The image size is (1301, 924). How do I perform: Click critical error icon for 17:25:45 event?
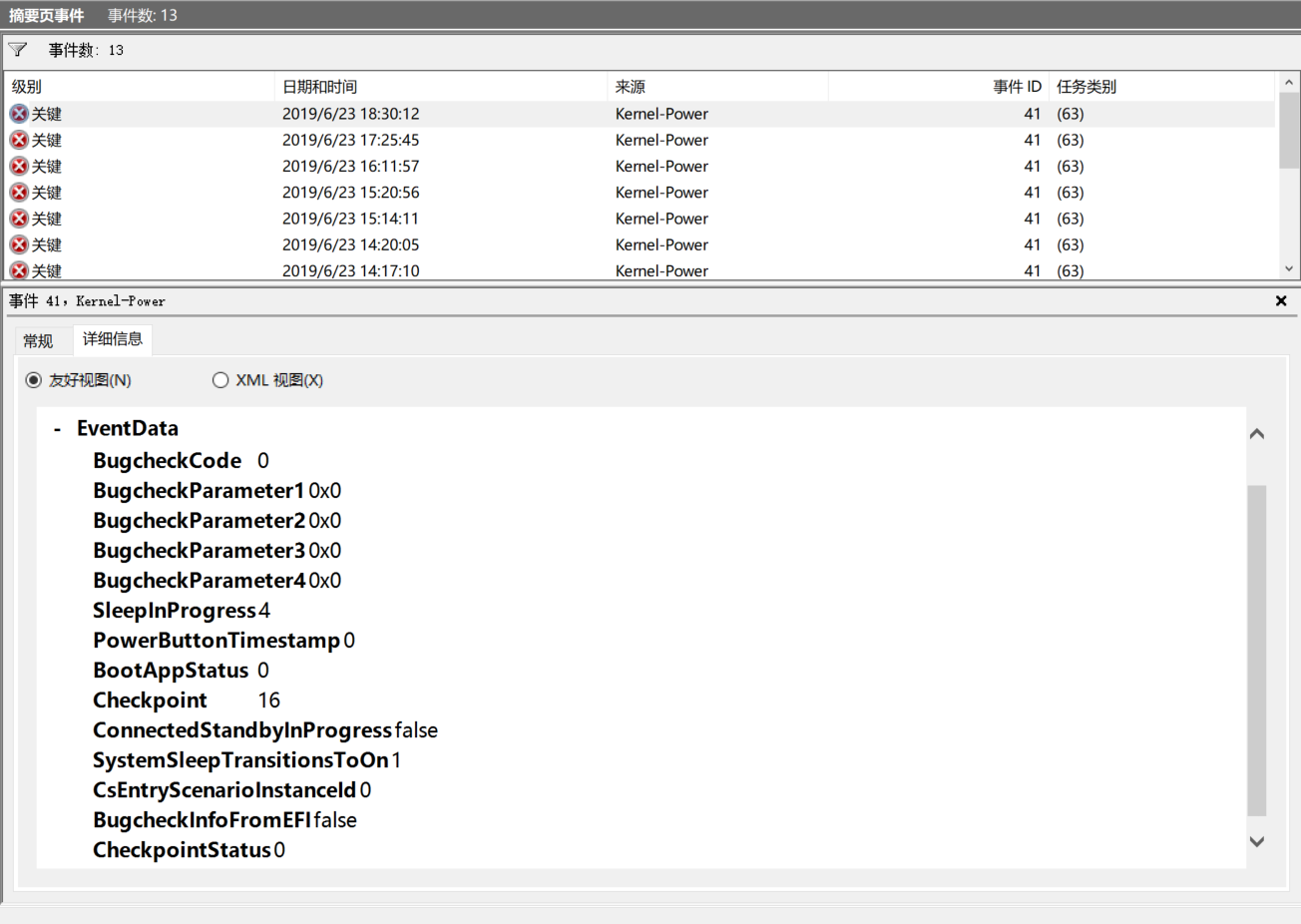(19, 140)
